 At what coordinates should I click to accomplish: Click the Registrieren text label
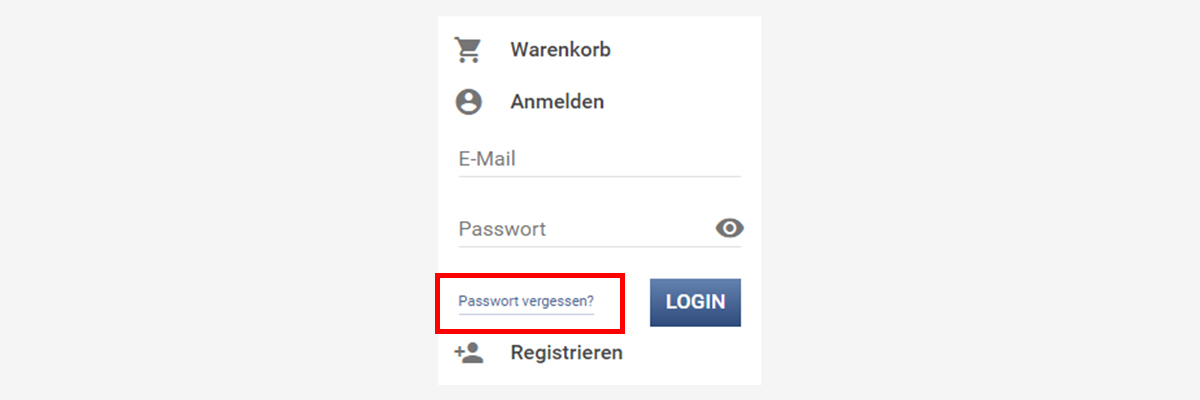click(567, 353)
